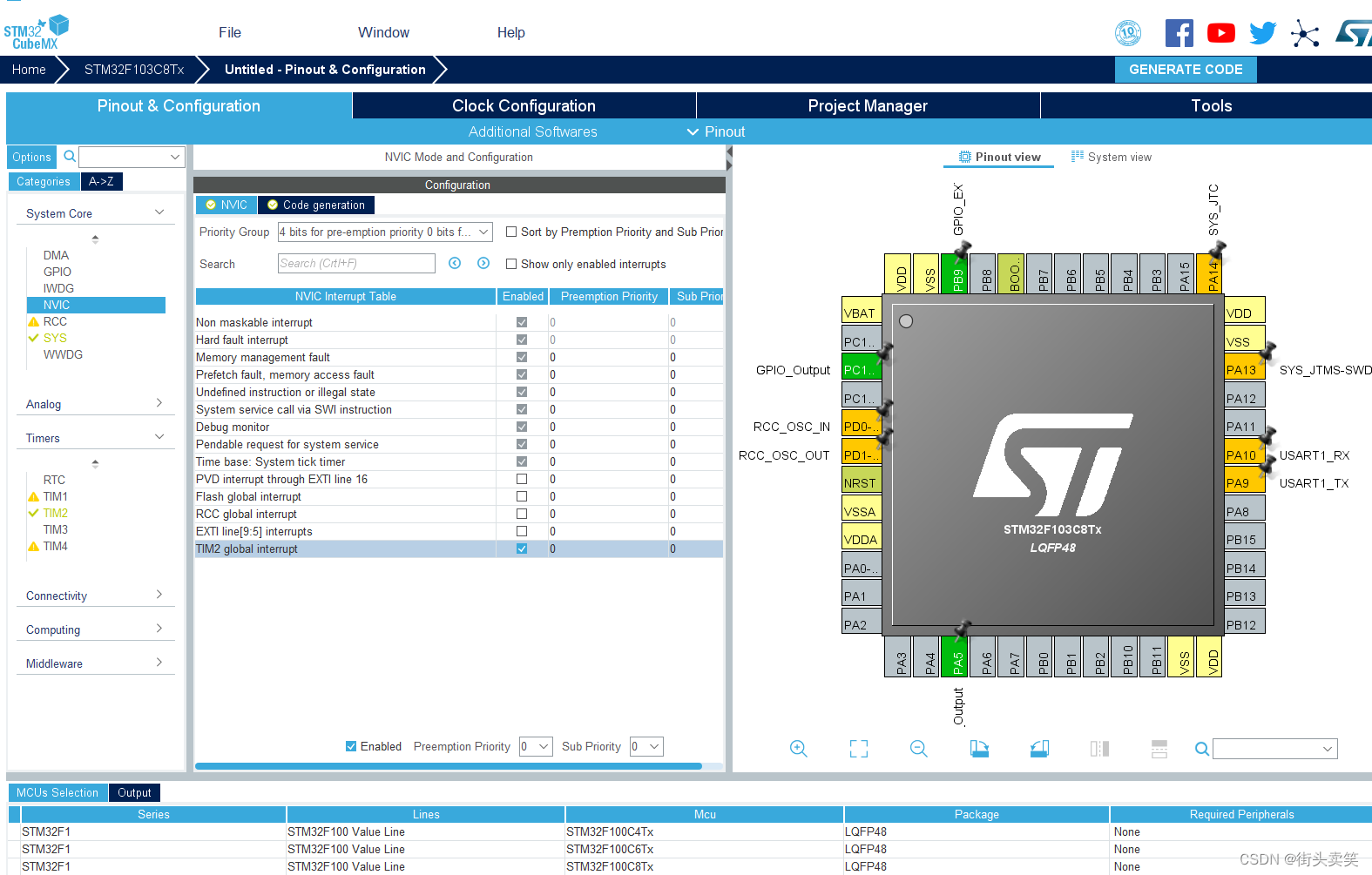This screenshot has height=875, width=1372.
Task: Open the pin search combo box
Action: point(1275,749)
